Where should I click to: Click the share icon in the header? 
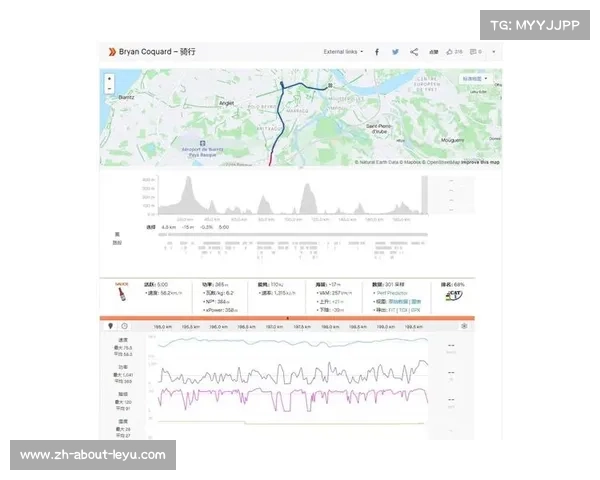(x=414, y=52)
